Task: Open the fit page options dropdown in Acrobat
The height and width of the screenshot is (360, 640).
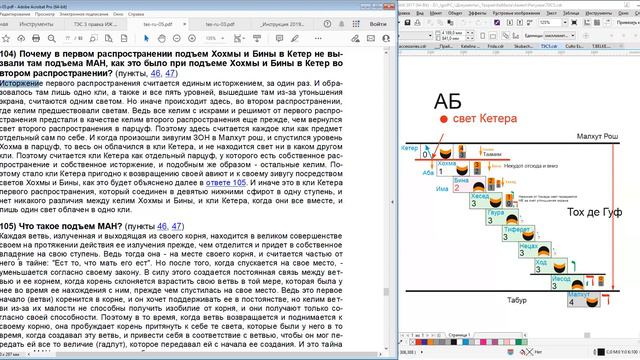Action: 239,38
